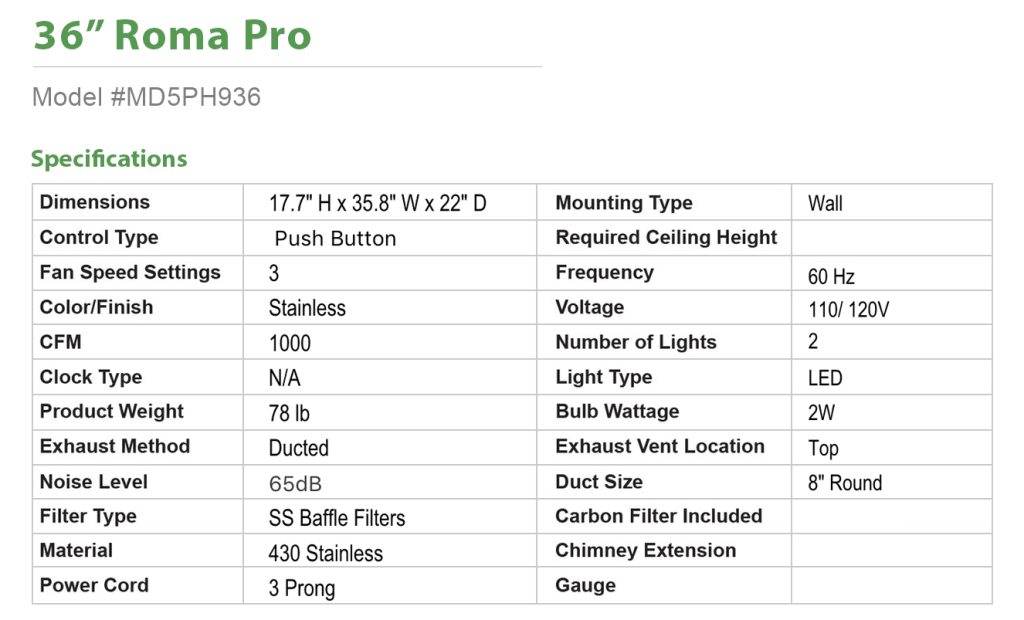Click the SS Baffle Filters value
The image size is (1024, 620).
[337, 518]
